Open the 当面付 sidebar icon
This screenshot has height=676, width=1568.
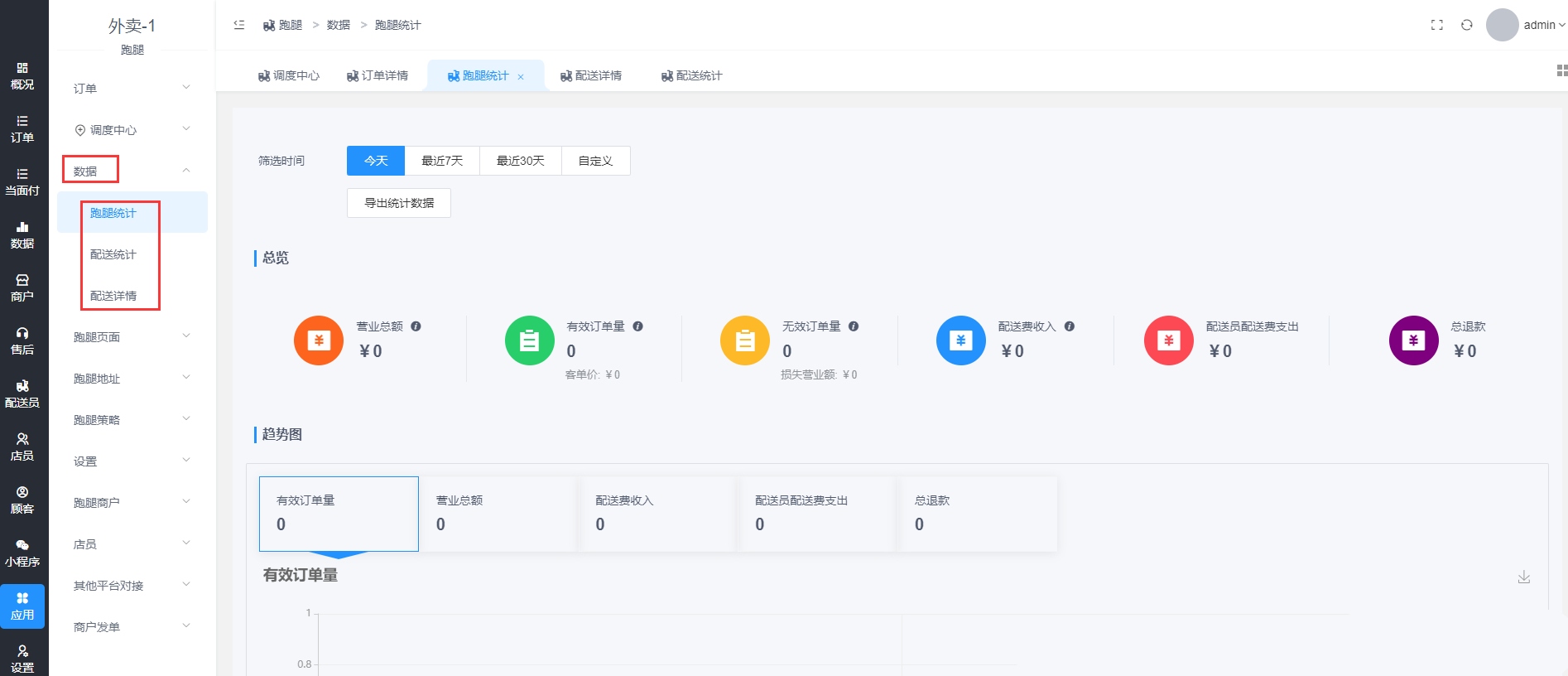(22, 182)
